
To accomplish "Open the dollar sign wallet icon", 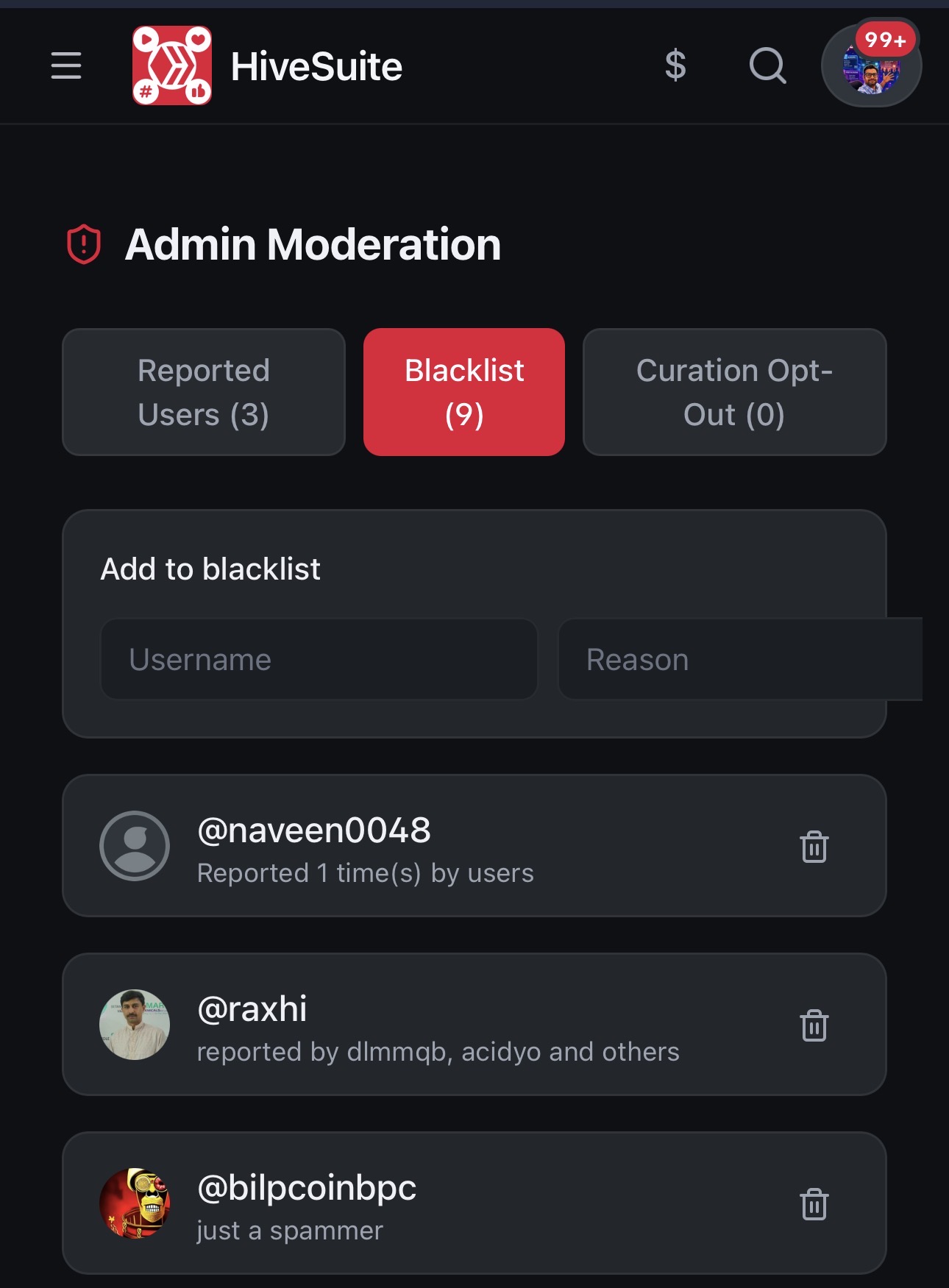I will coord(675,65).
